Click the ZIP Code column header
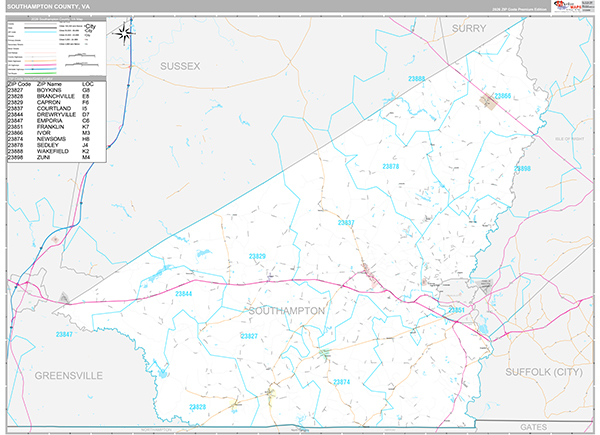The image size is (600, 435). (x=20, y=82)
